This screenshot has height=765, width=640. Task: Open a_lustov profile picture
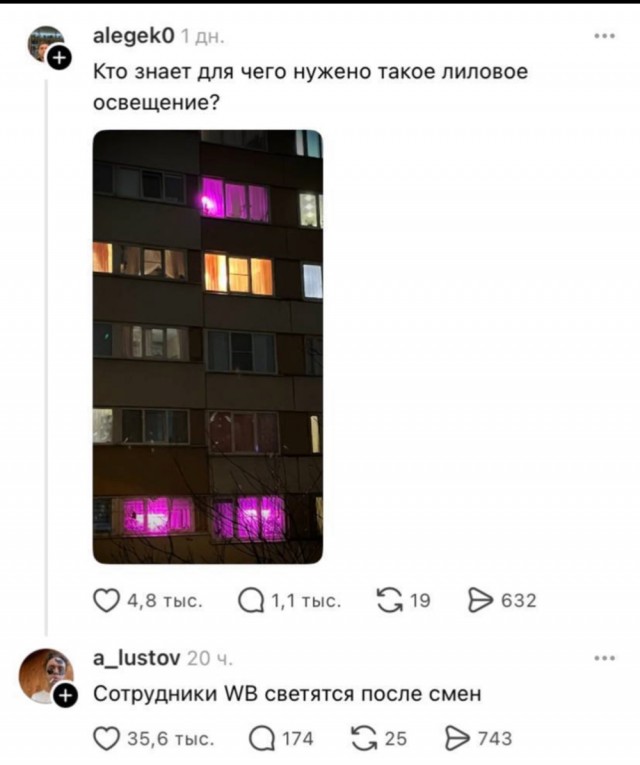46,676
